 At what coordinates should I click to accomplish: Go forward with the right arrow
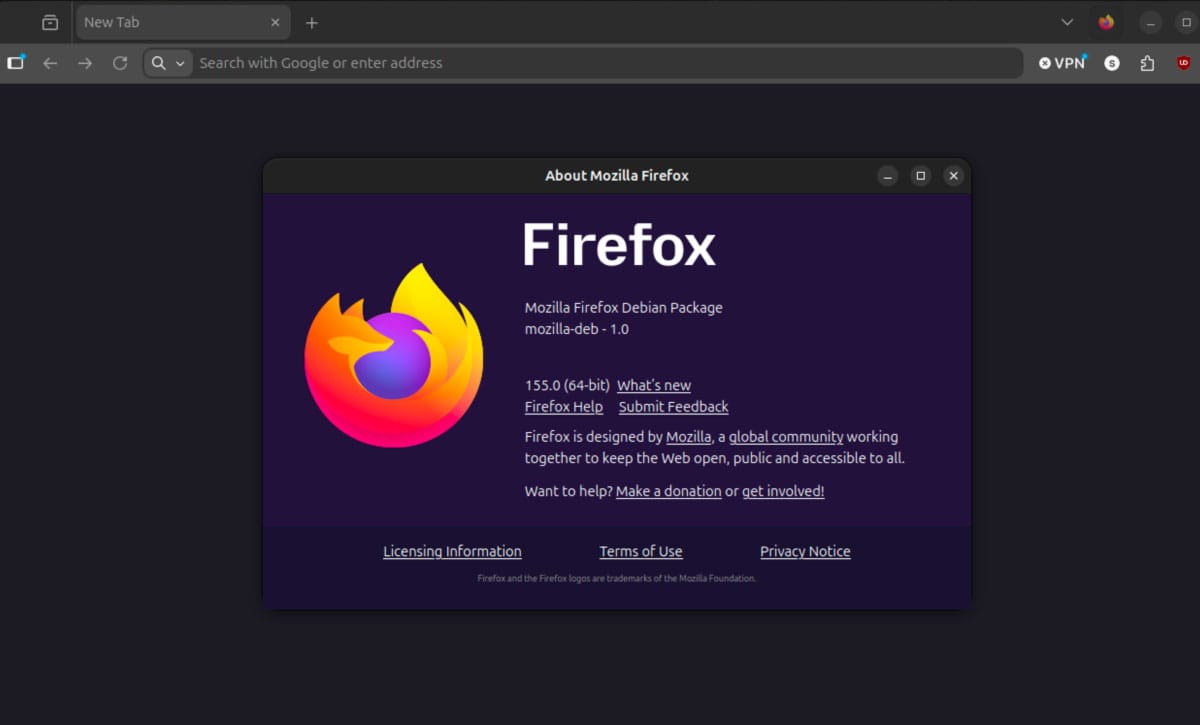[85, 63]
